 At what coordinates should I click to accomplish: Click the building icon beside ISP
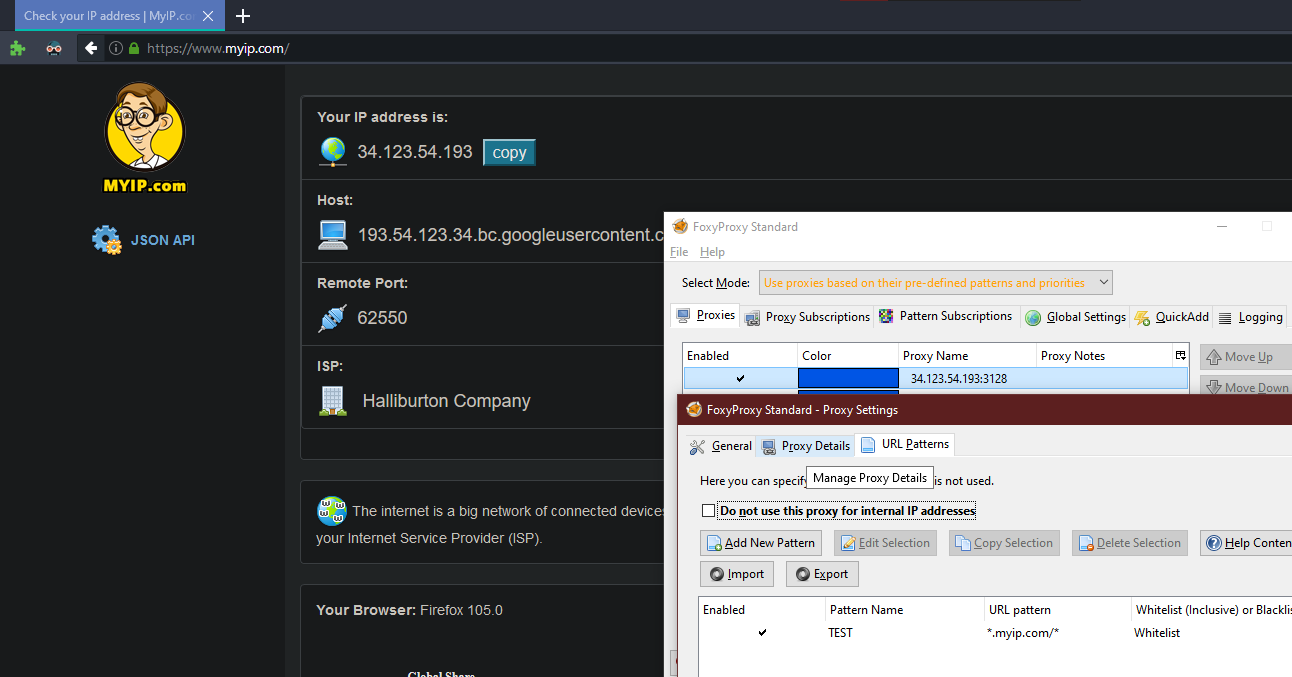coord(333,401)
